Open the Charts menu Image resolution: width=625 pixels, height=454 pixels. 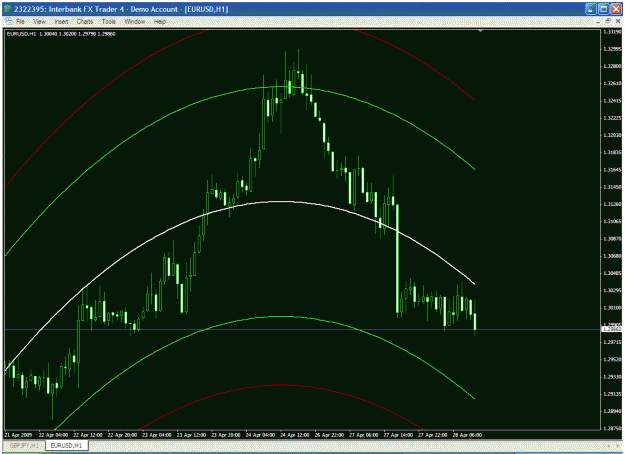coord(85,22)
